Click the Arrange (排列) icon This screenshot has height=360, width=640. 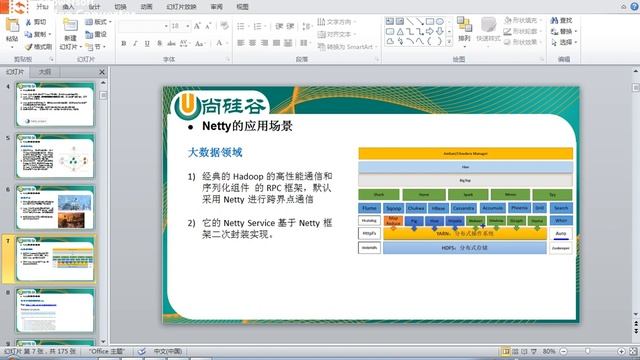(x=464, y=24)
